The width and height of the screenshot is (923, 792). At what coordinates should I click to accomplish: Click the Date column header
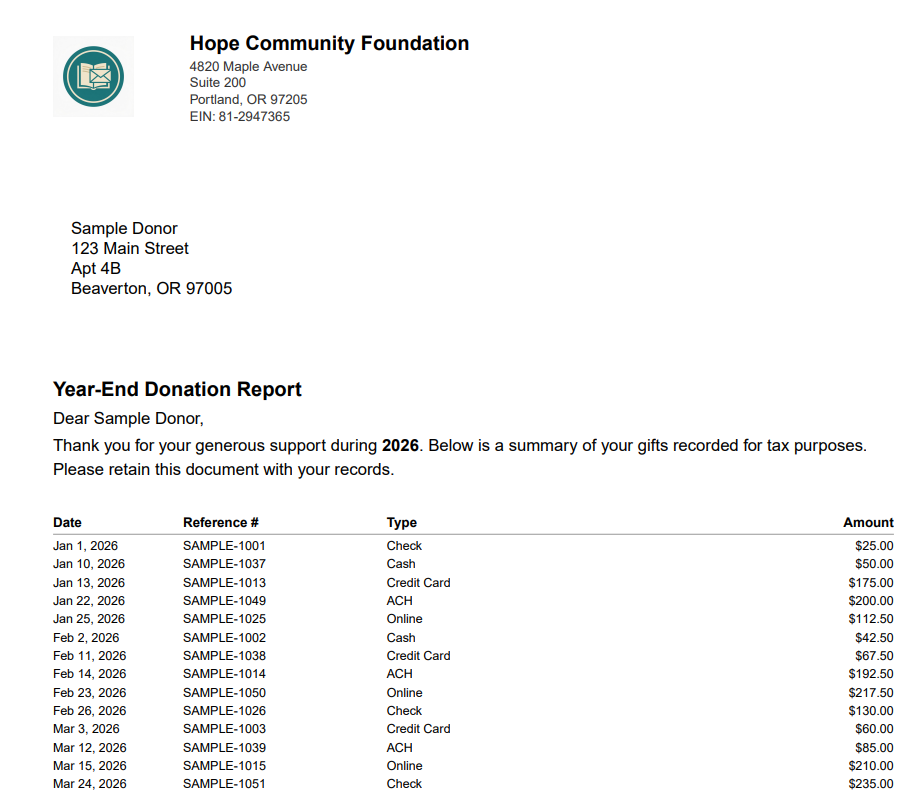pos(68,522)
